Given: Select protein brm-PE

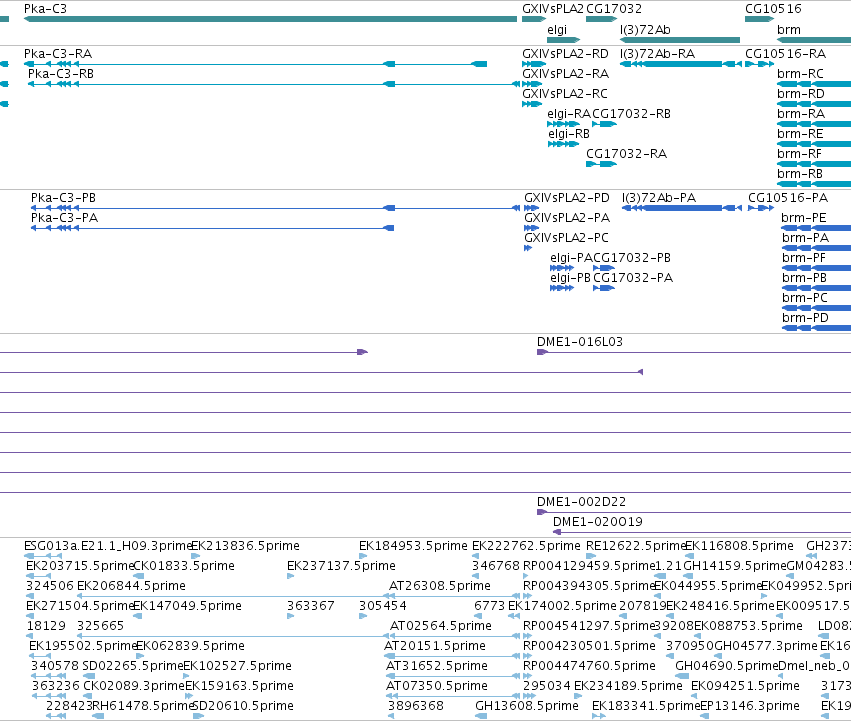Looking at the screenshot, I should (x=816, y=229).
